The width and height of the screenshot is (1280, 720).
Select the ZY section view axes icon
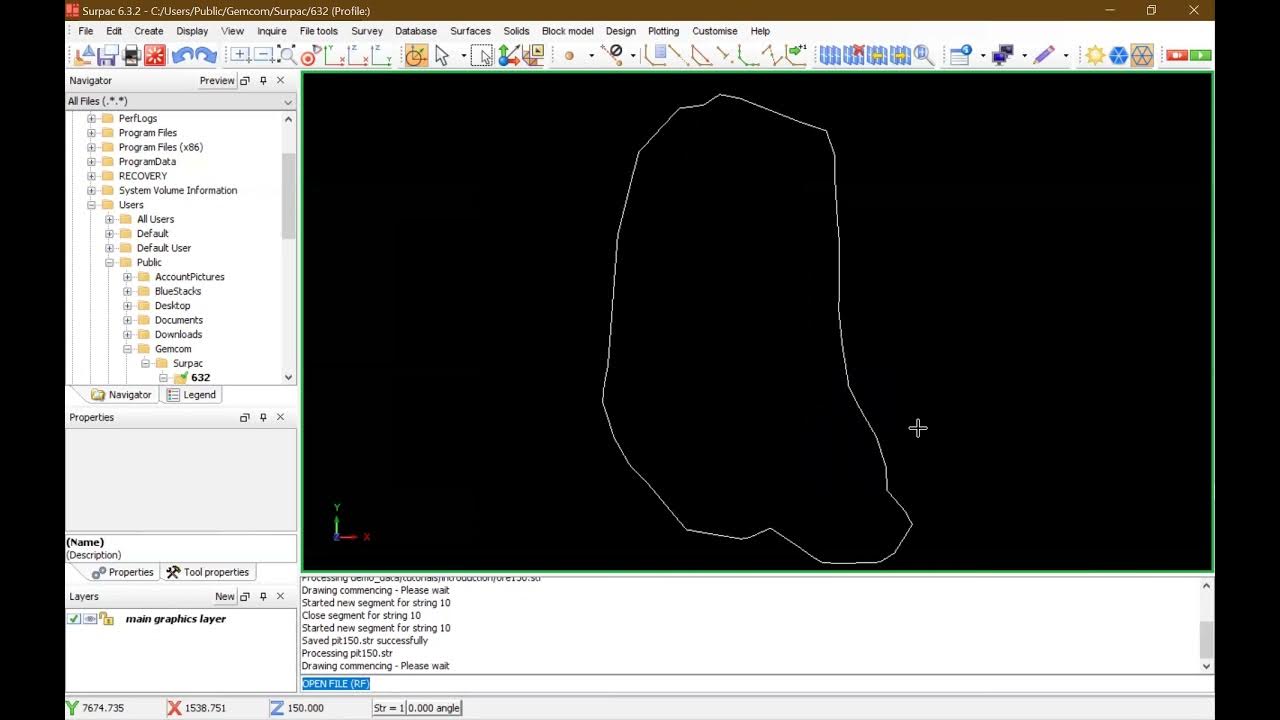coord(381,56)
